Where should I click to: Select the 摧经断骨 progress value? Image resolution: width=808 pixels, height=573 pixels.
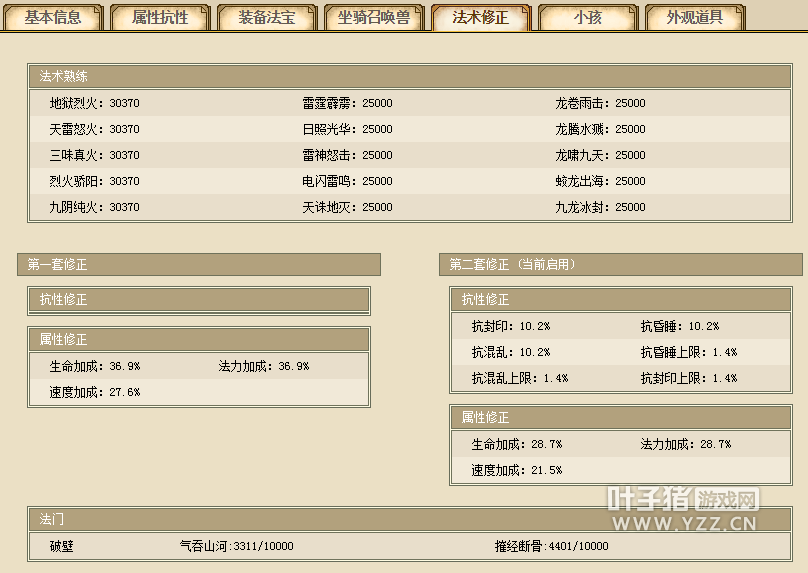click(551, 546)
